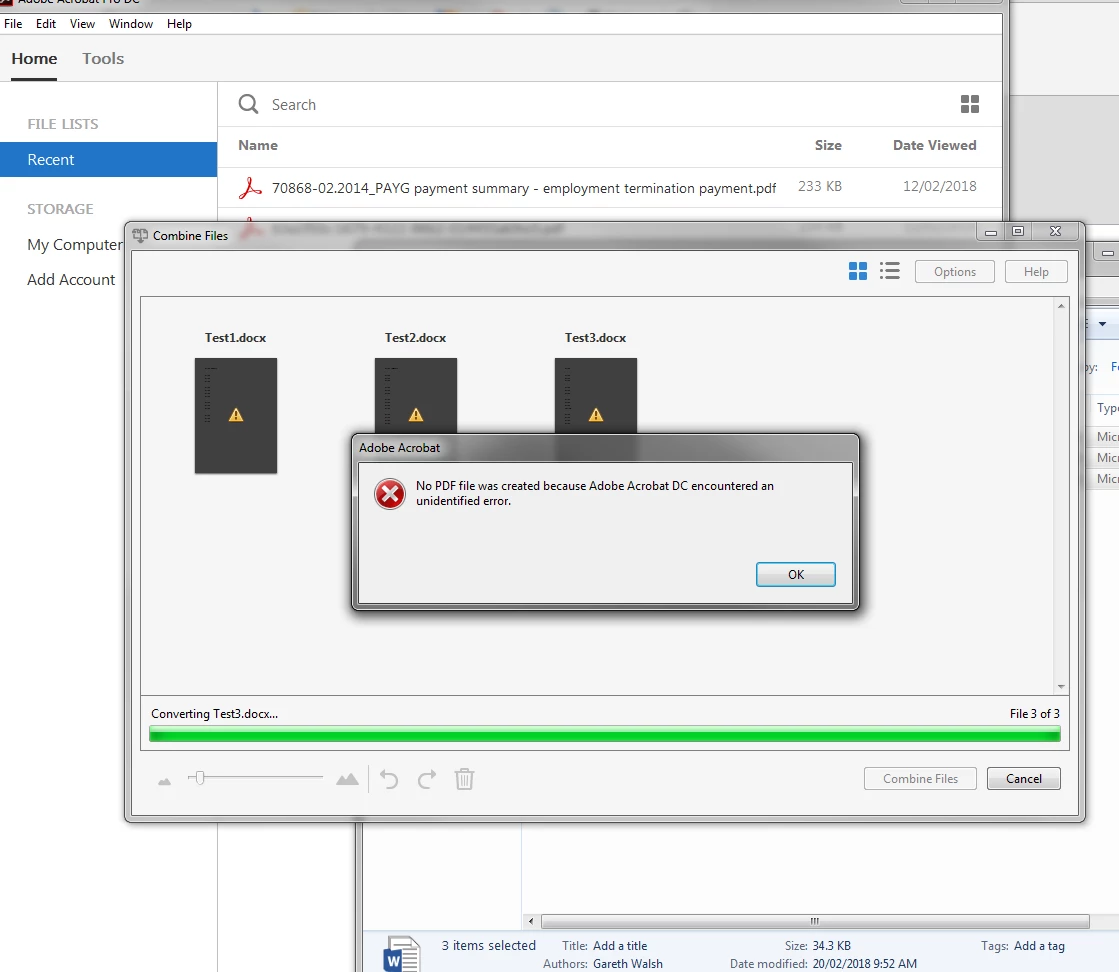This screenshot has width=1119, height=972.
Task: Click Add a title in Explorer details
Action: tap(619, 946)
